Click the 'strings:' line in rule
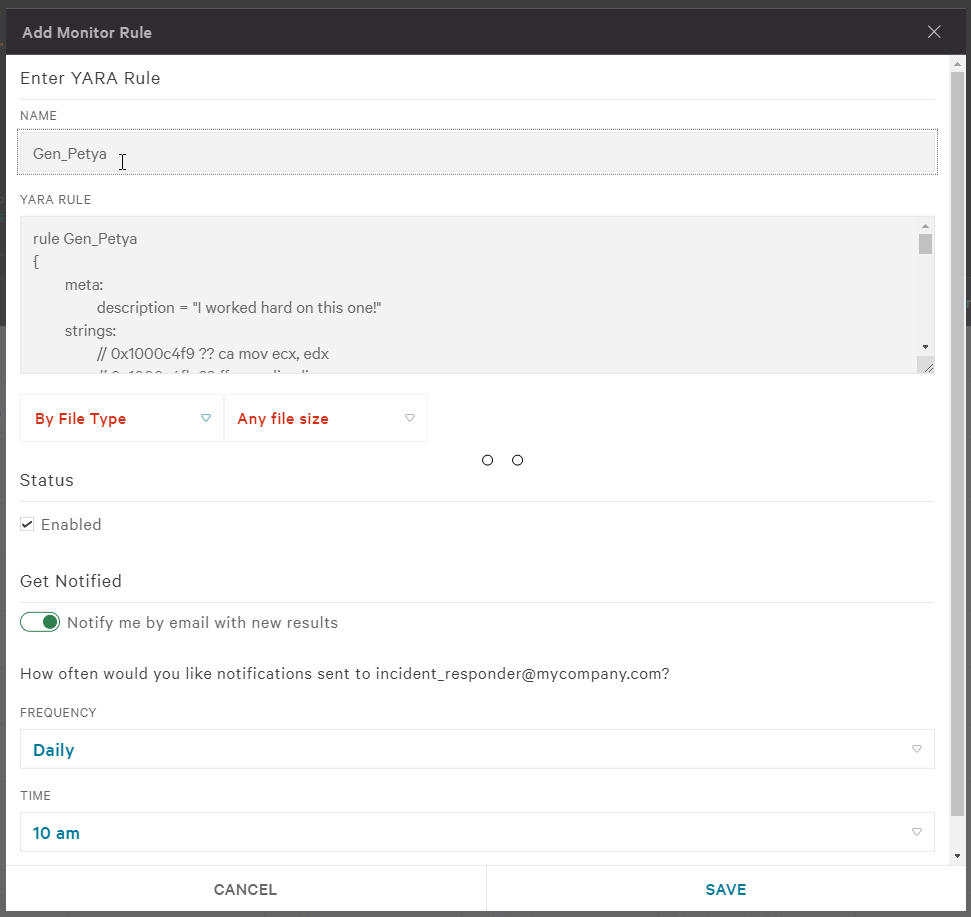This screenshot has width=971, height=917. tap(90, 331)
